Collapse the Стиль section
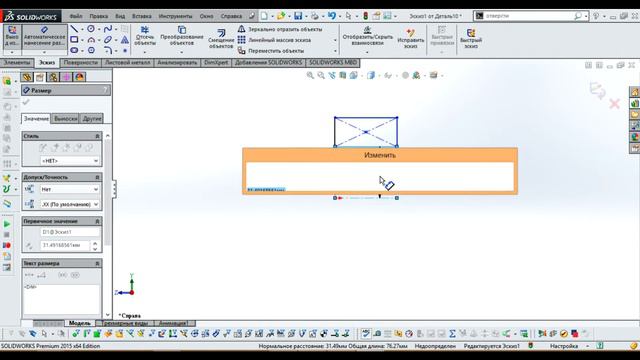The width and height of the screenshot is (640, 360). [97, 136]
